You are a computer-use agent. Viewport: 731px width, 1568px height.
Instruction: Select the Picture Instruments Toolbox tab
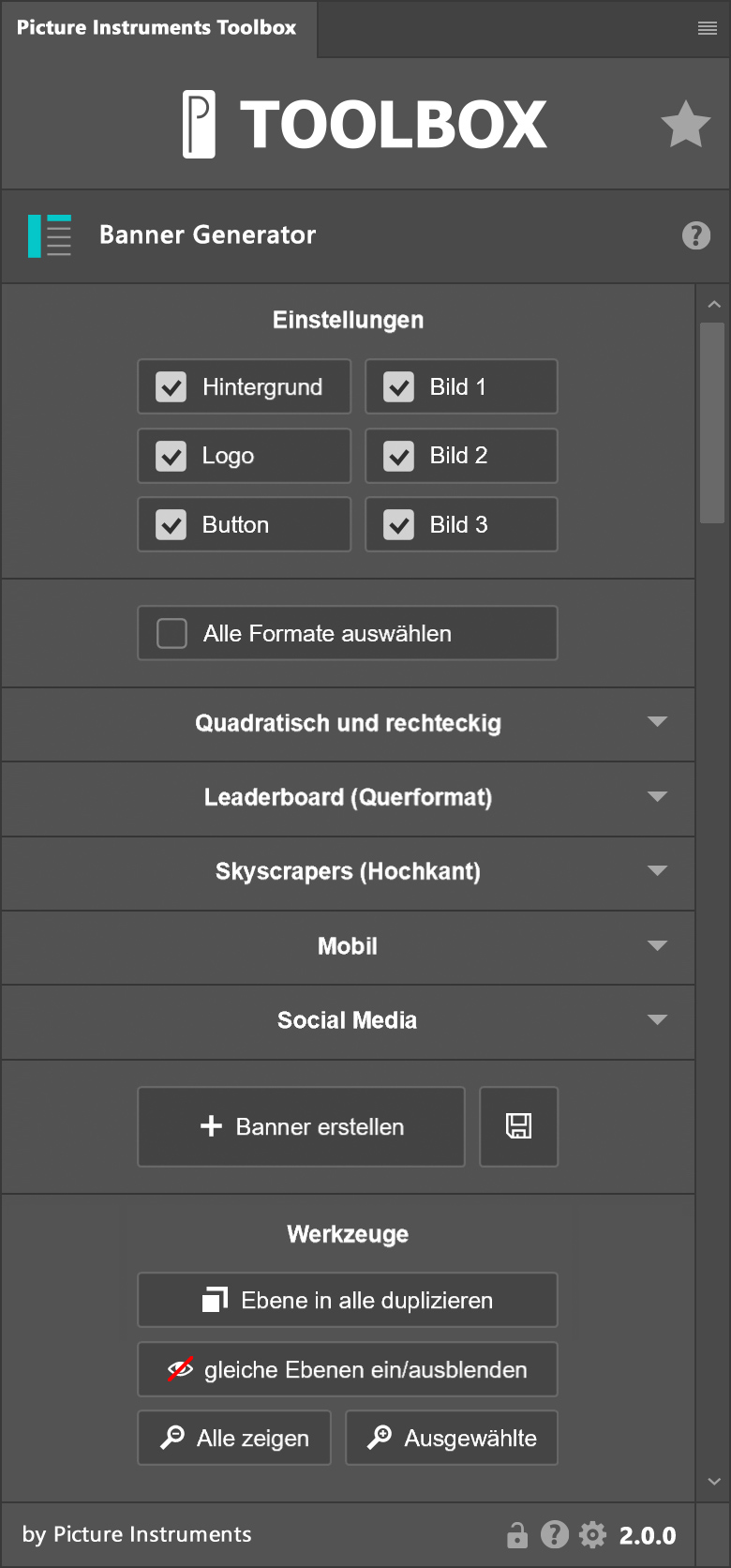[x=157, y=28]
